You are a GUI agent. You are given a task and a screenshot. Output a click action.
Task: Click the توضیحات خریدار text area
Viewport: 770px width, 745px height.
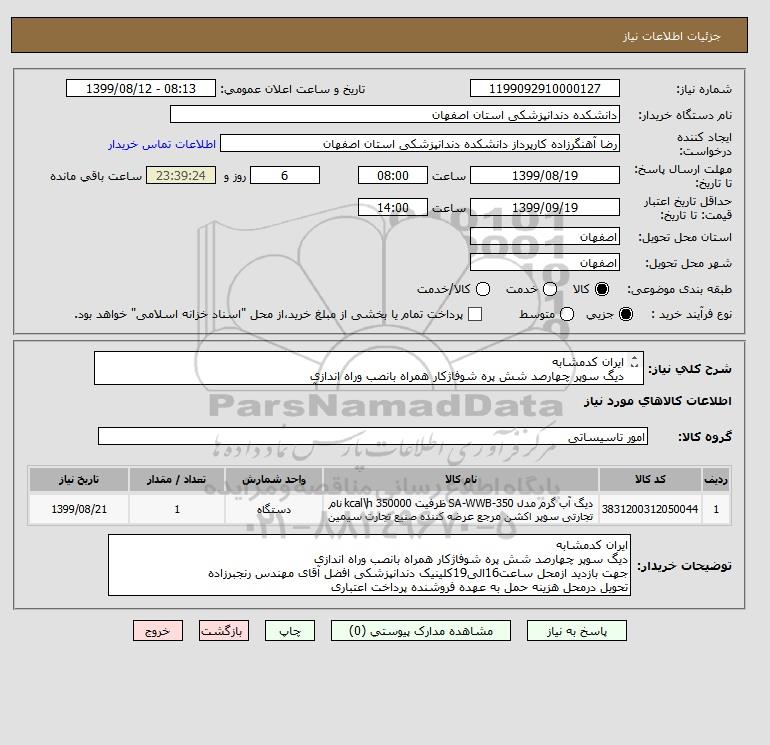[369, 565]
